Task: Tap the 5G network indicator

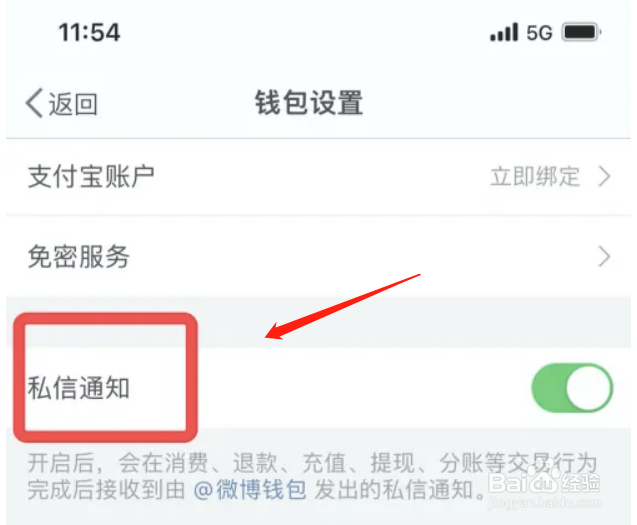Action: tap(540, 33)
